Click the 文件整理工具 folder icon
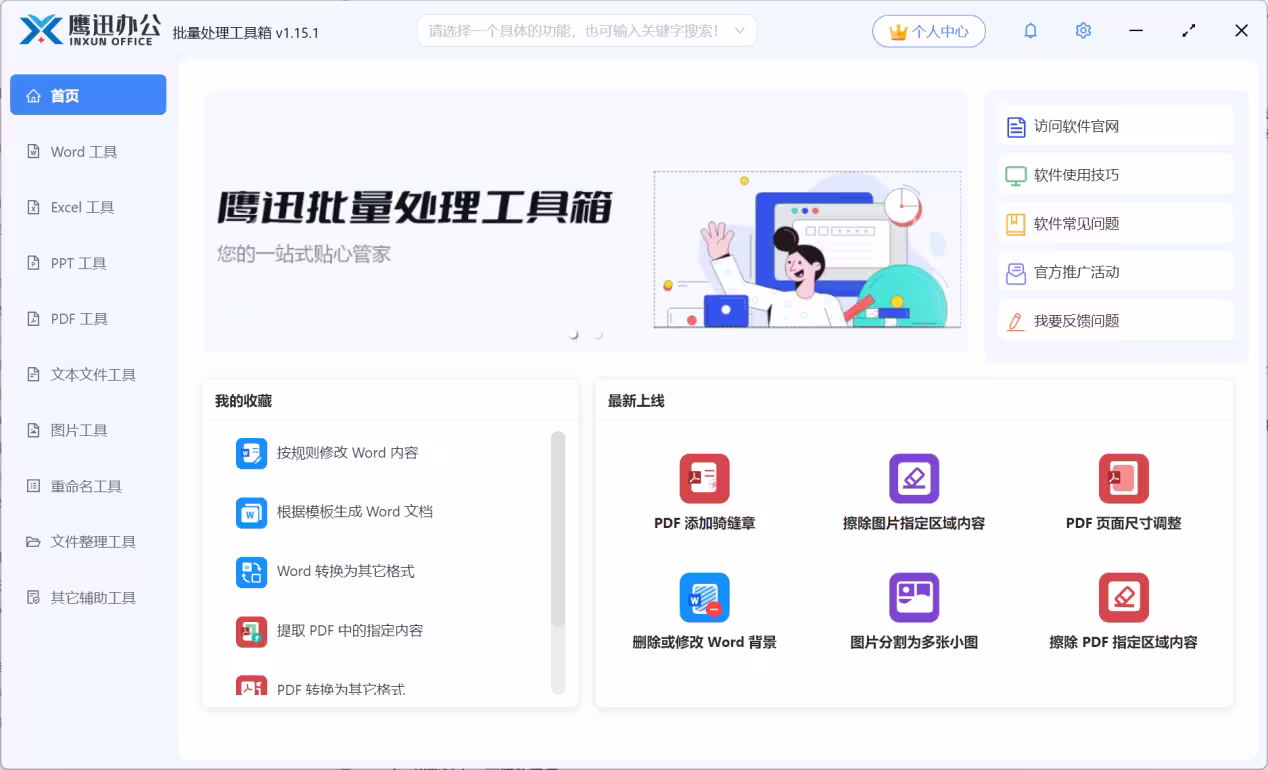1268x770 pixels. (x=33, y=542)
